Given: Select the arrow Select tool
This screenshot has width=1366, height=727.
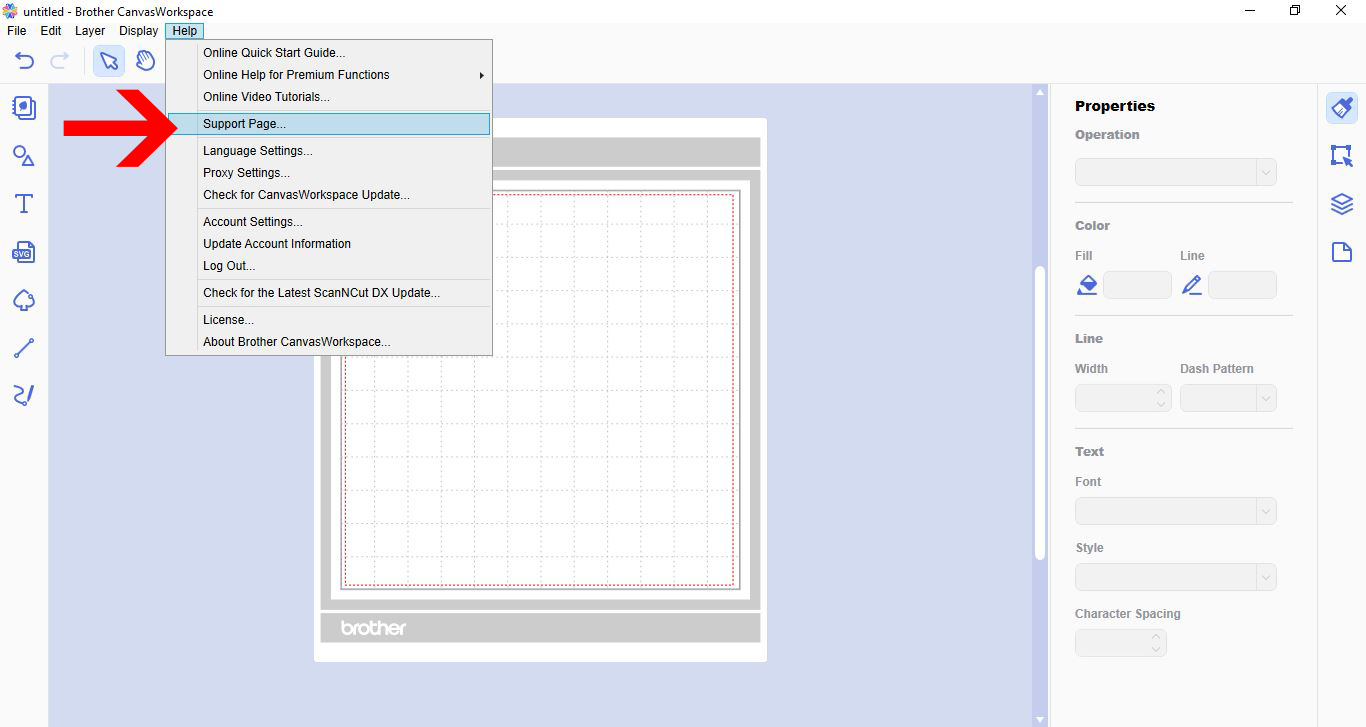Looking at the screenshot, I should (x=109, y=61).
